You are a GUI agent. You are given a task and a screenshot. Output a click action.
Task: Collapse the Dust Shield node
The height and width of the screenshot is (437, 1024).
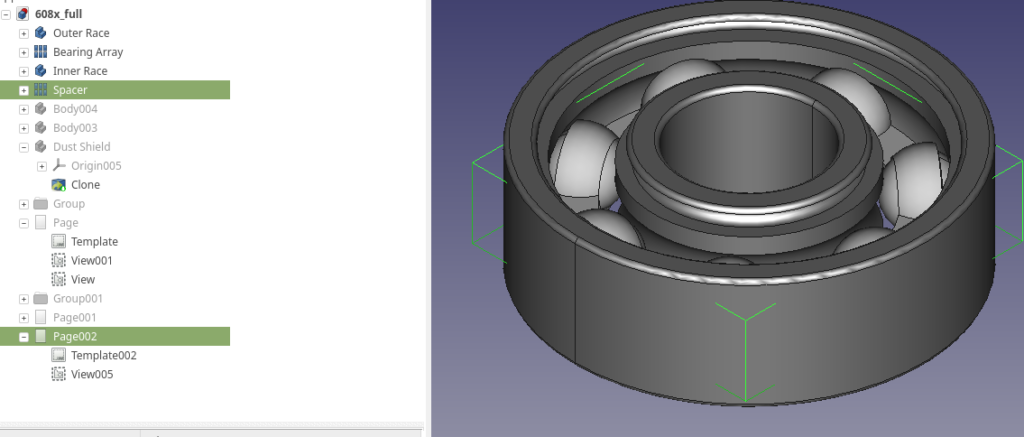tap(24, 147)
